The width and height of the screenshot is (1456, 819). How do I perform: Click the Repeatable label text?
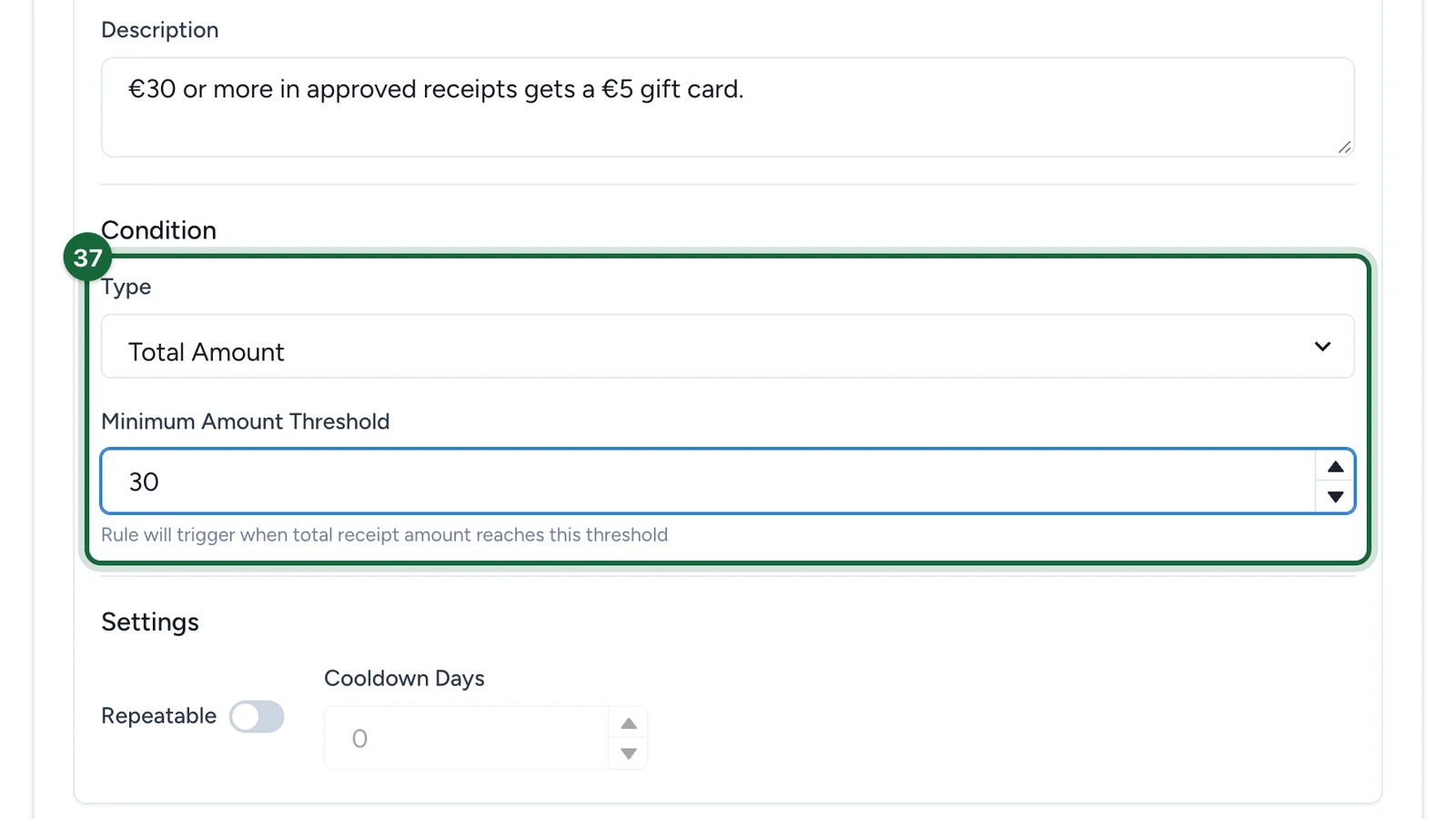click(x=158, y=716)
